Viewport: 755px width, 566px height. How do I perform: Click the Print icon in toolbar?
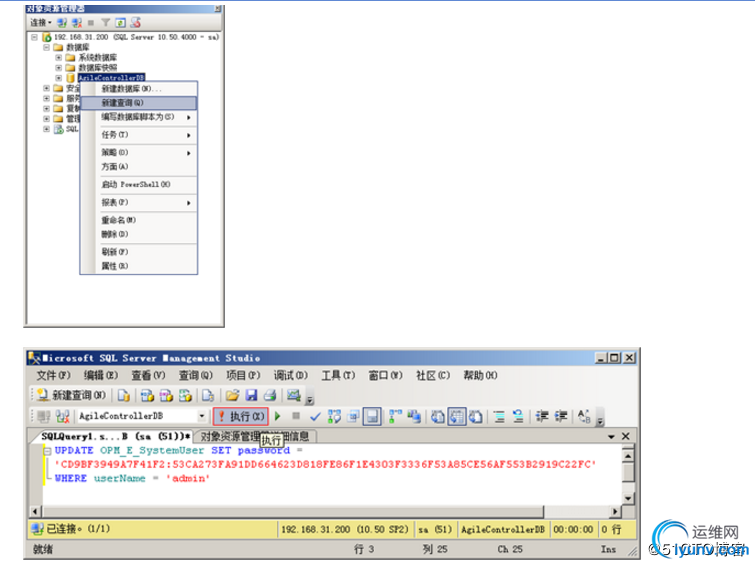click(270, 395)
